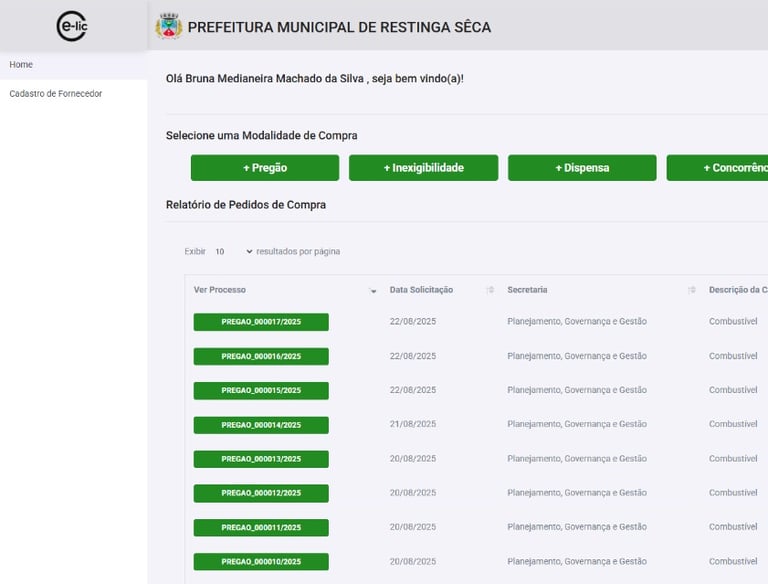The height and width of the screenshot is (584, 768).
Task: Sort by Ver Processo column arrow
Action: tap(373, 291)
